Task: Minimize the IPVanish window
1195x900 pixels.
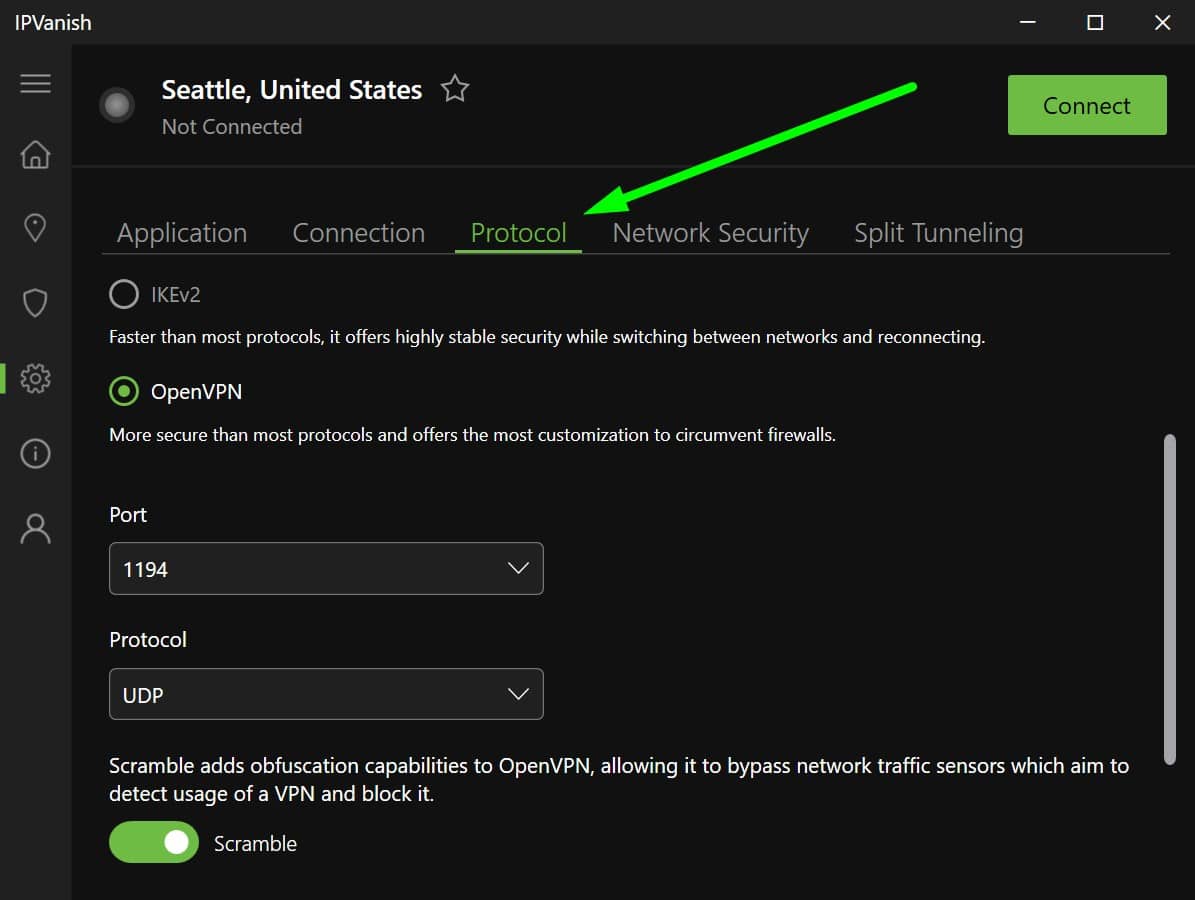Action: [1027, 22]
